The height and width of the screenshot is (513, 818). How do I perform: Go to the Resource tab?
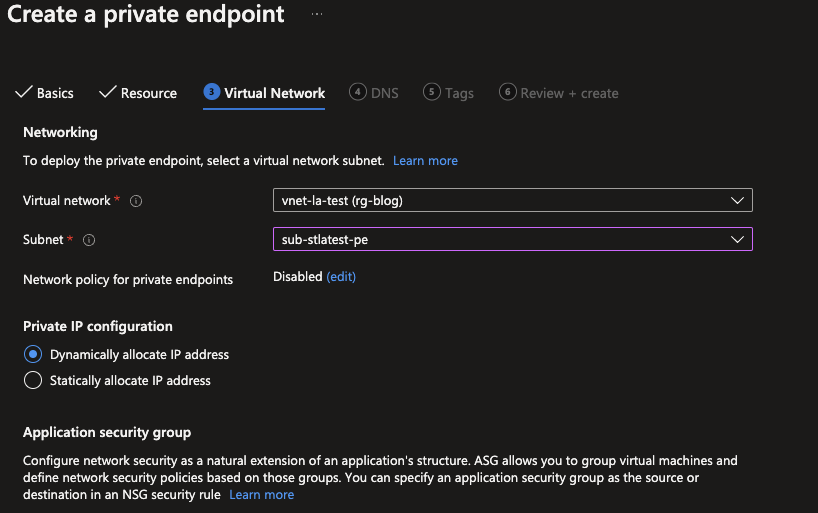[148, 93]
